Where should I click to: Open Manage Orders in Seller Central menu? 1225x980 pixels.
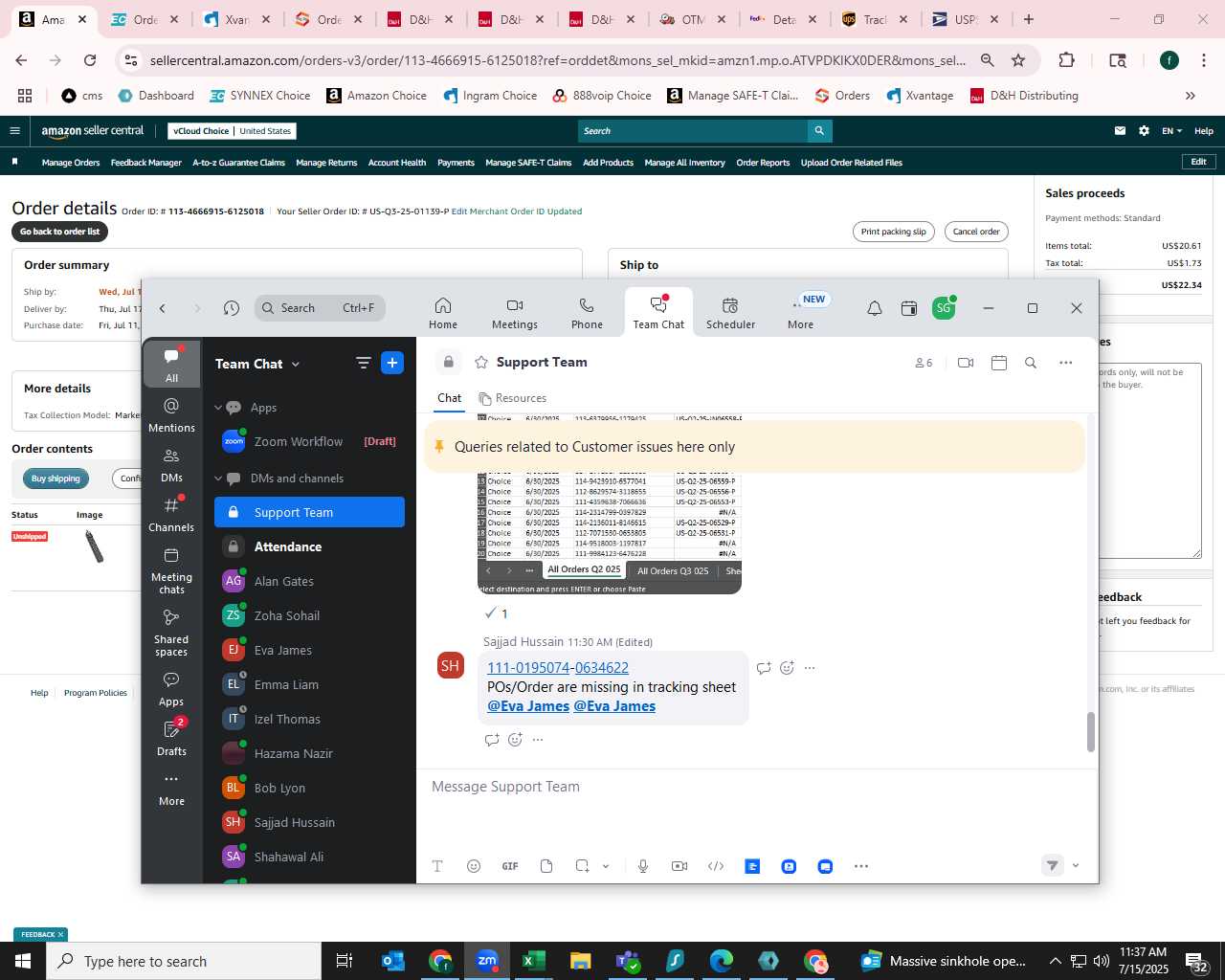coord(71,163)
